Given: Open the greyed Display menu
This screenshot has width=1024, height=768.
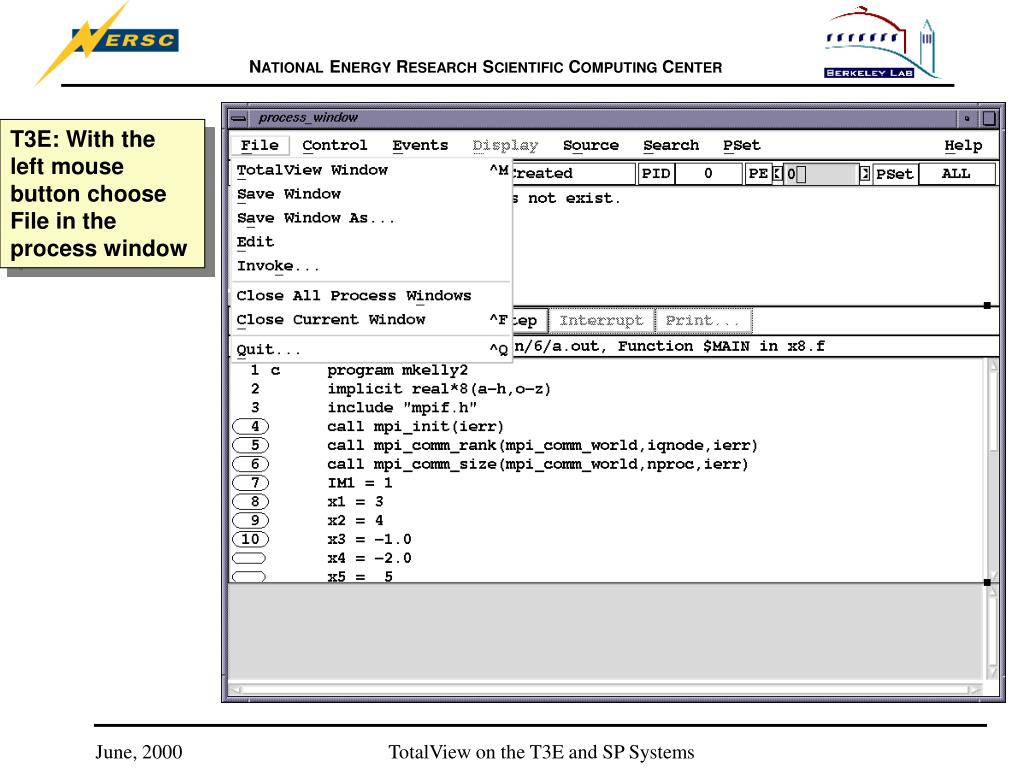Looking at the screenshot, I should (x=505, y=145).
